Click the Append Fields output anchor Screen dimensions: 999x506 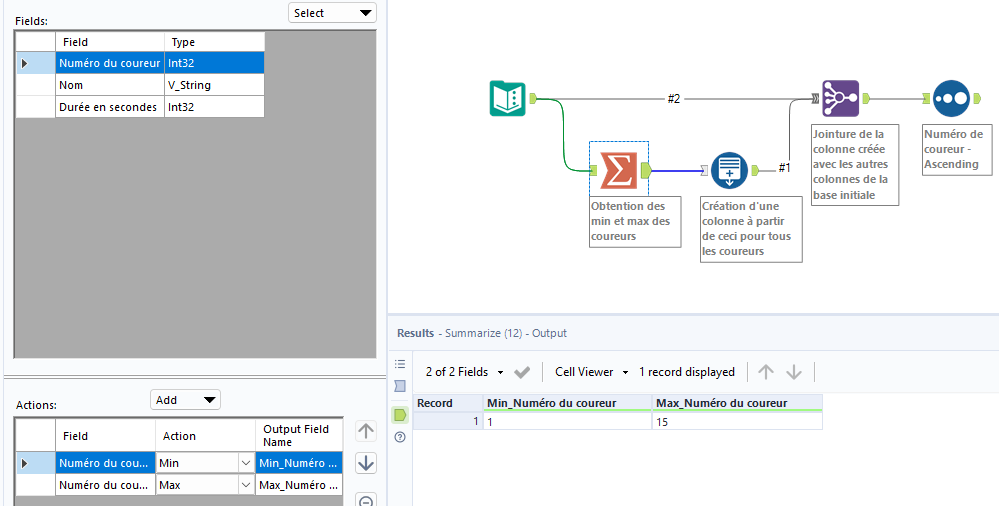[x=755, y=170]
